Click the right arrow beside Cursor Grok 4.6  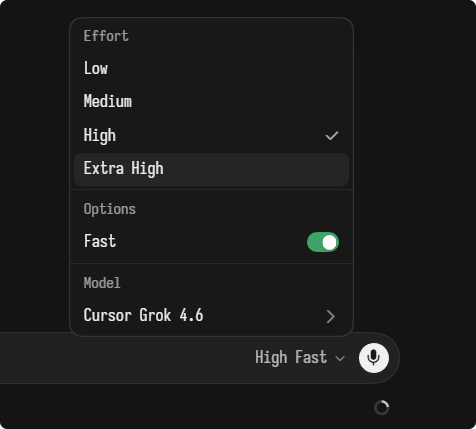(x=330, y=316)
